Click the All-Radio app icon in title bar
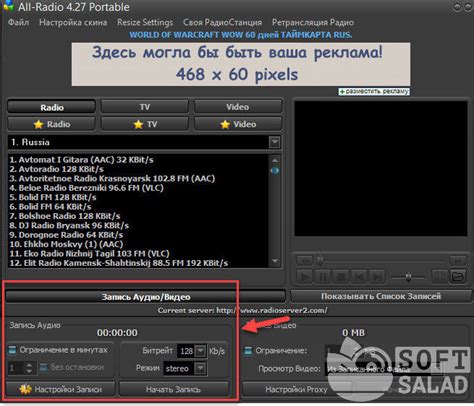 click(x=9, y=6)
